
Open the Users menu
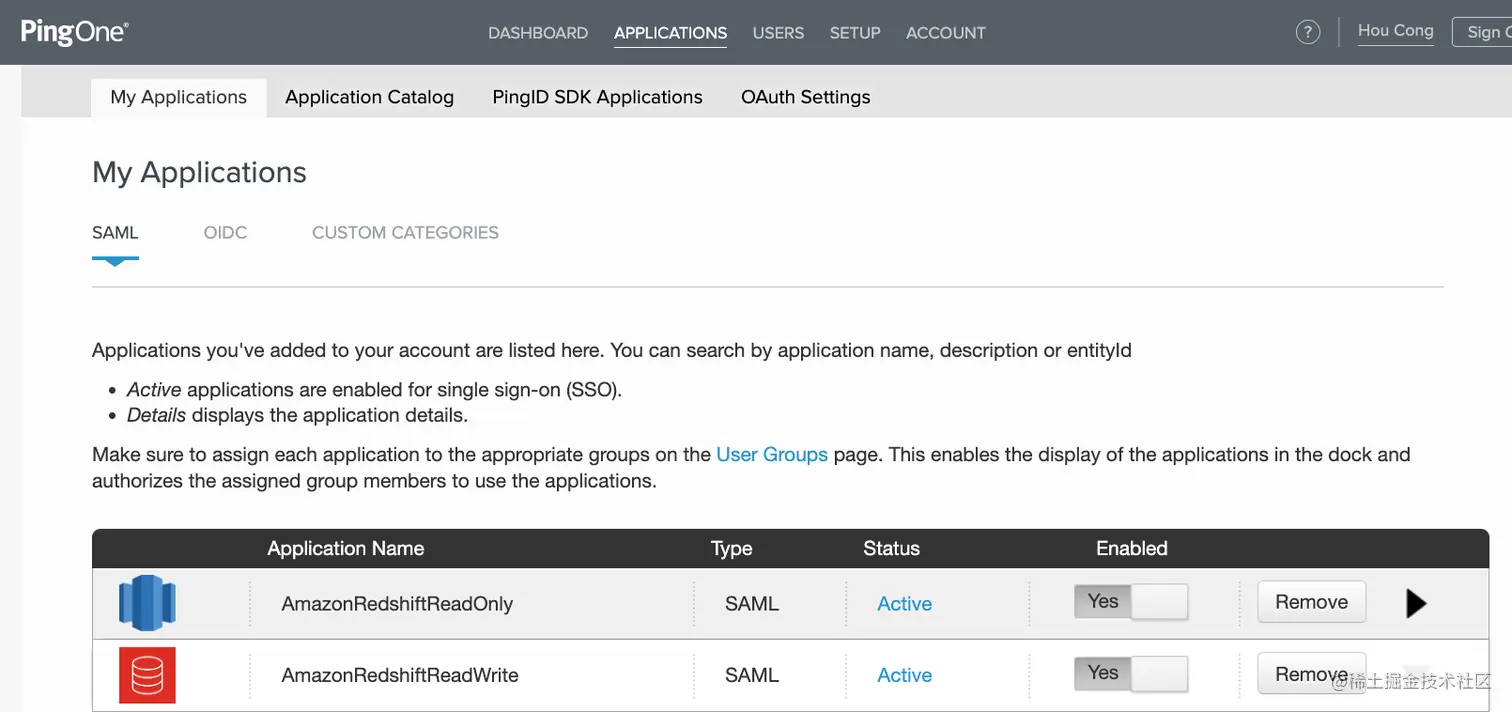[778, 33]
